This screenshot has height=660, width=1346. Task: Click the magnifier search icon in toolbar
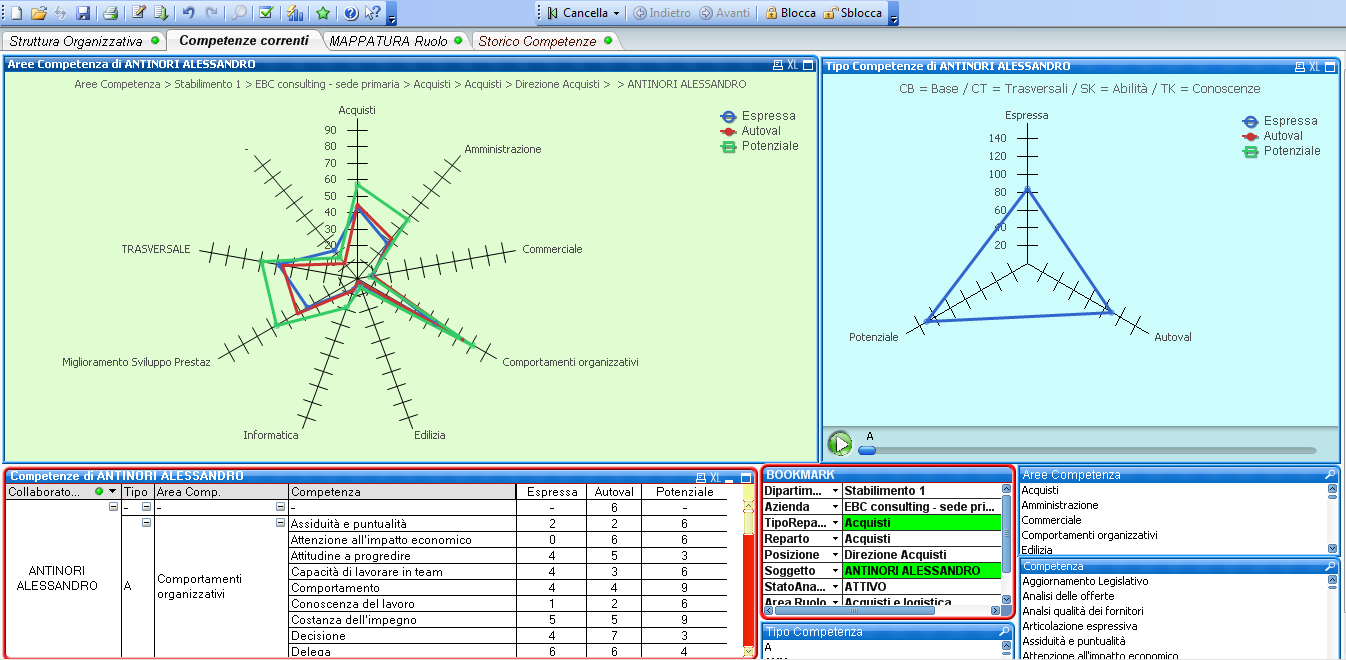pyautogui.click(x=240, y=13)
